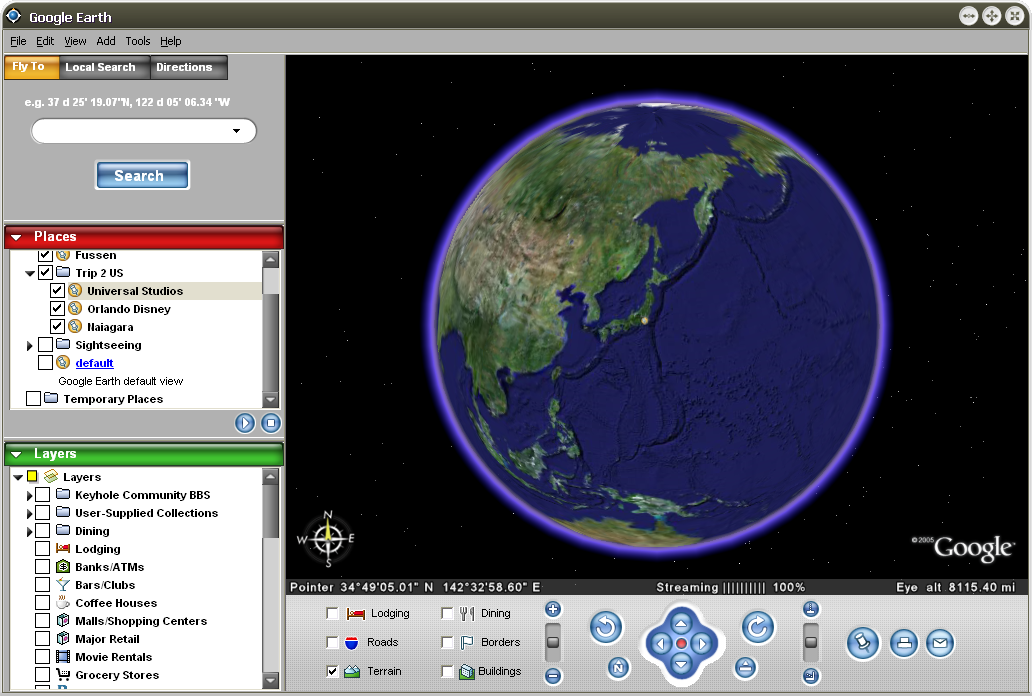Open the Add menu
The height and width of the screenshot is (696, 1032).
tap(105, 41)
